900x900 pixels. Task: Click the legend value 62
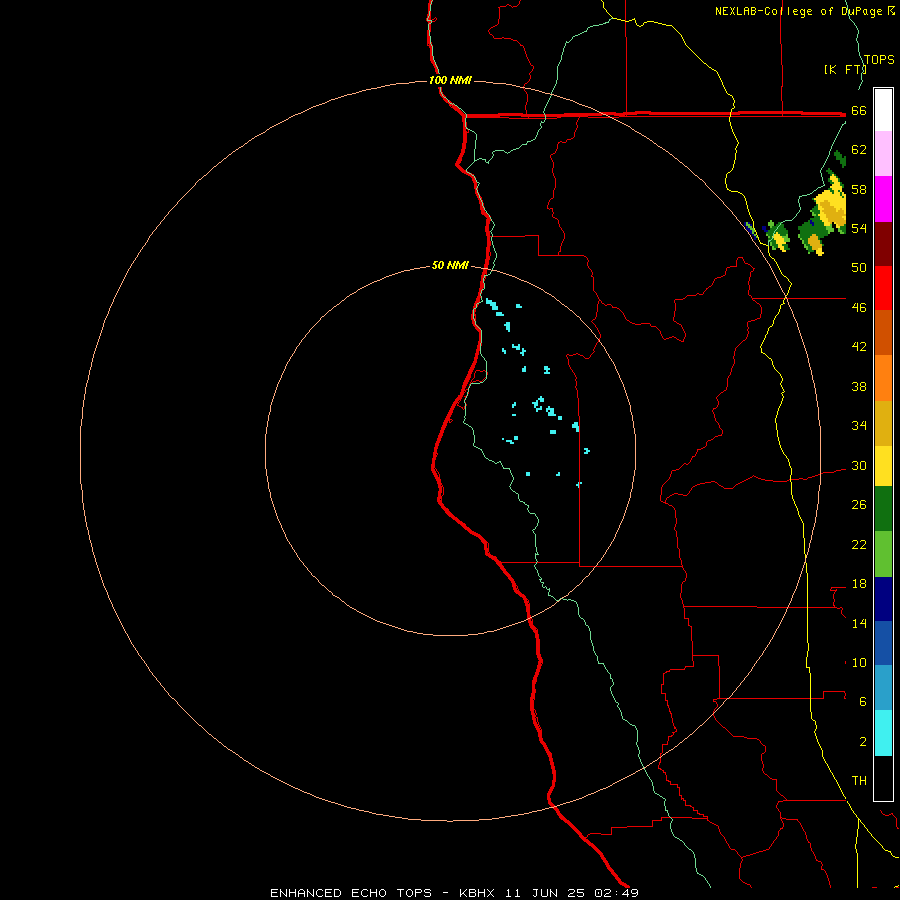click(x=859, y=150)
